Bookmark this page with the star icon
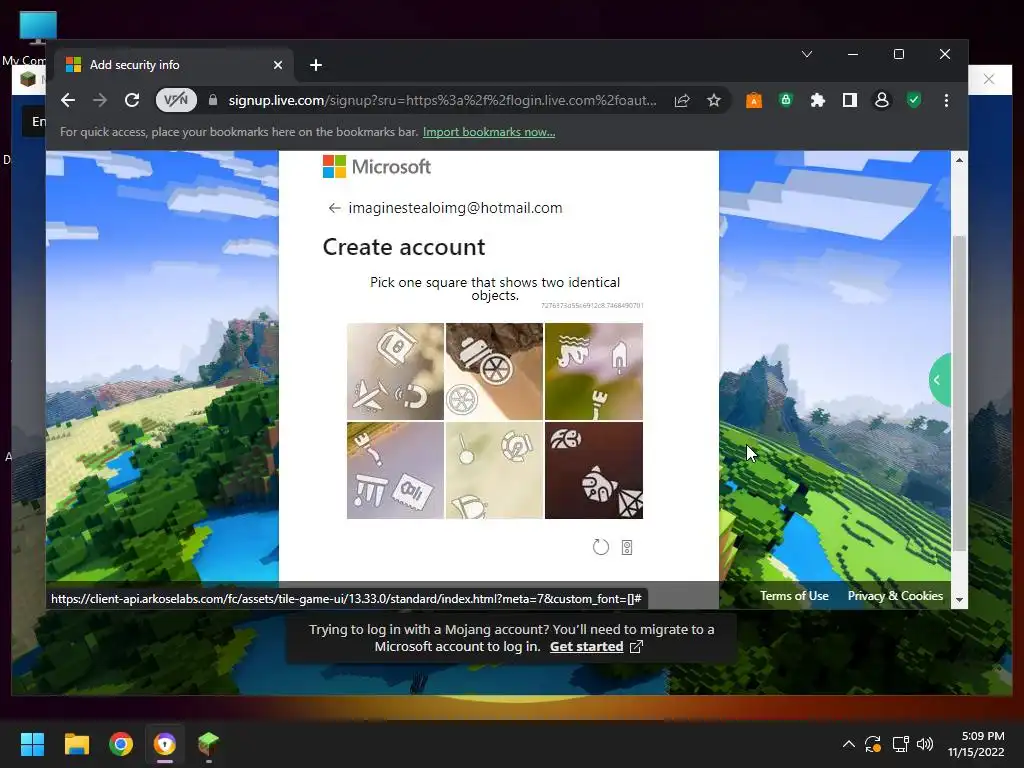 (x=714, y=100)
